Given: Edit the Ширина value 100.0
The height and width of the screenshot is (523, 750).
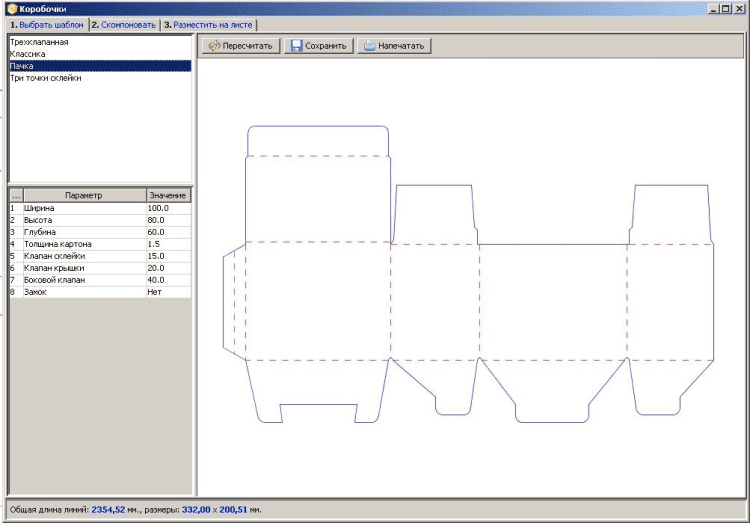Looking at the screenshot, I should (x=168, y=208).
